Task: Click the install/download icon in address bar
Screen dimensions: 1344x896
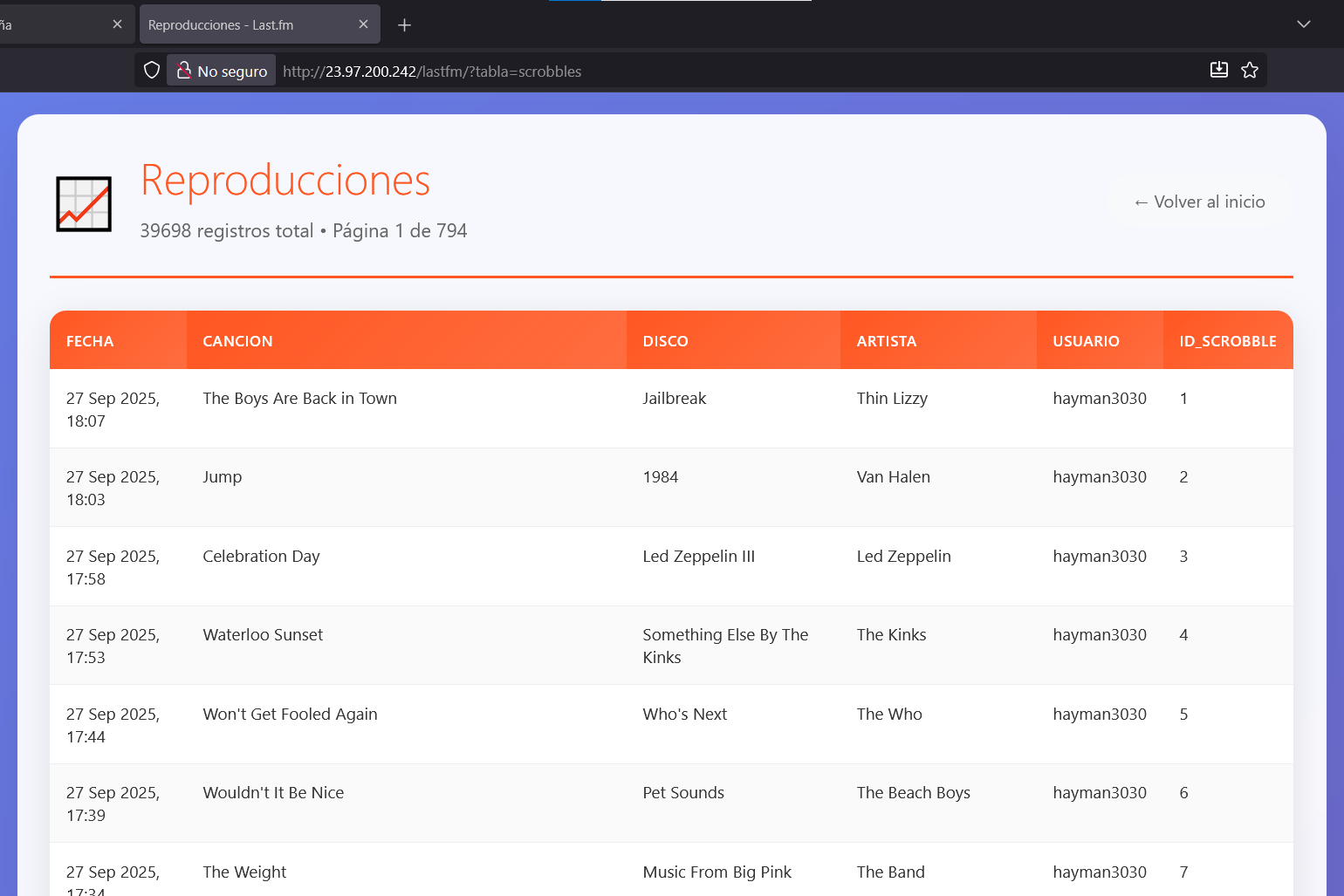Action: click(1219, 70)
